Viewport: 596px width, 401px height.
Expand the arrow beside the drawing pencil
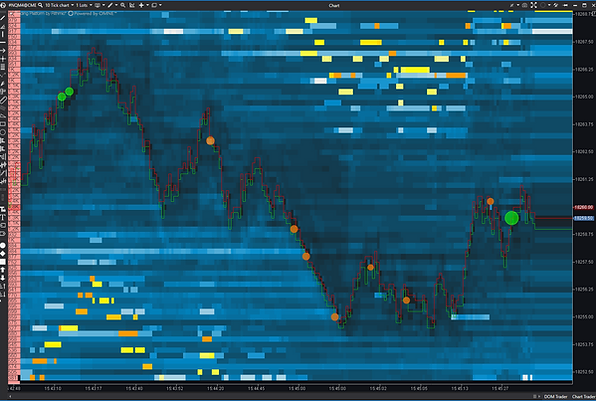(116, 5)
